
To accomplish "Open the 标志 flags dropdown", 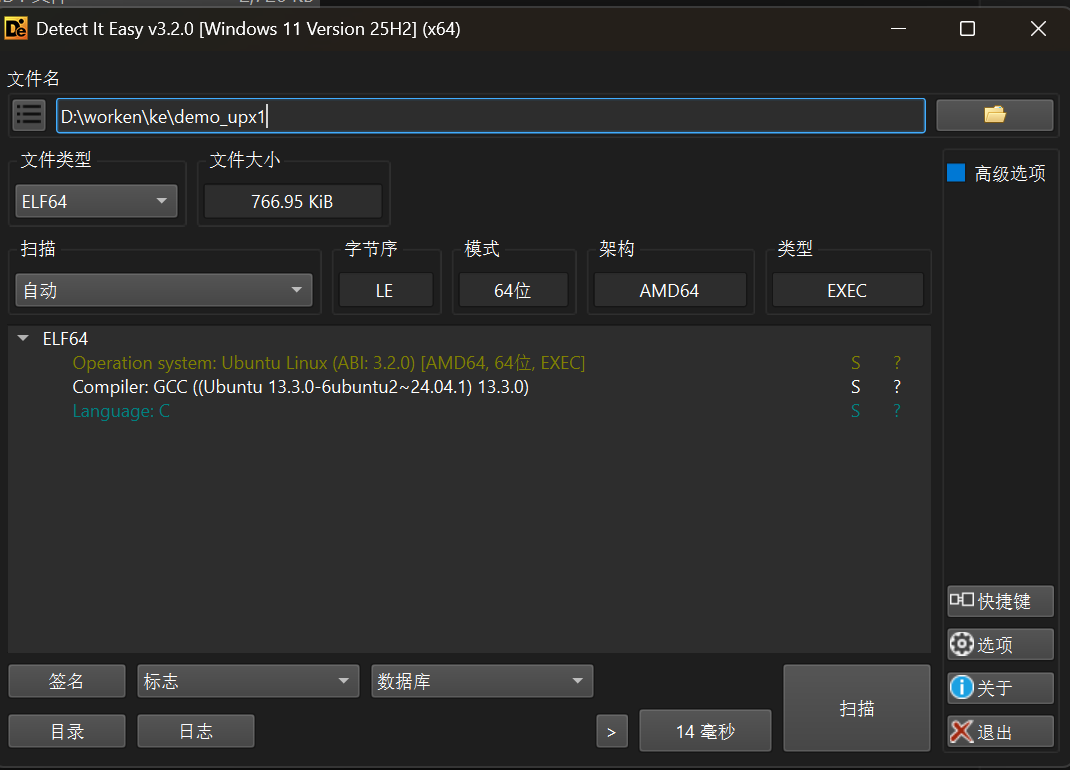I will pyautogui.click(x=248, y=681).
